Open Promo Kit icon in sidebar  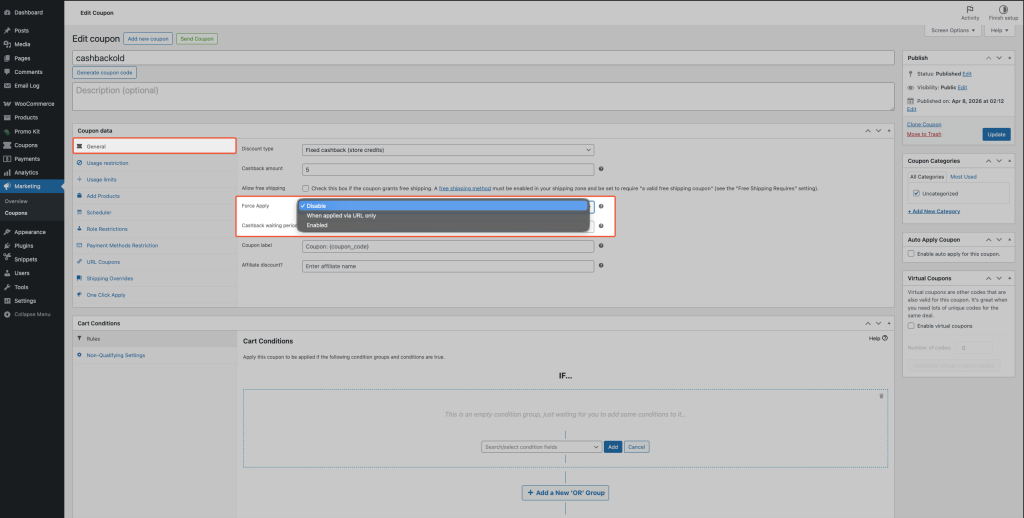pyautogui.click(x=7, y=131)
